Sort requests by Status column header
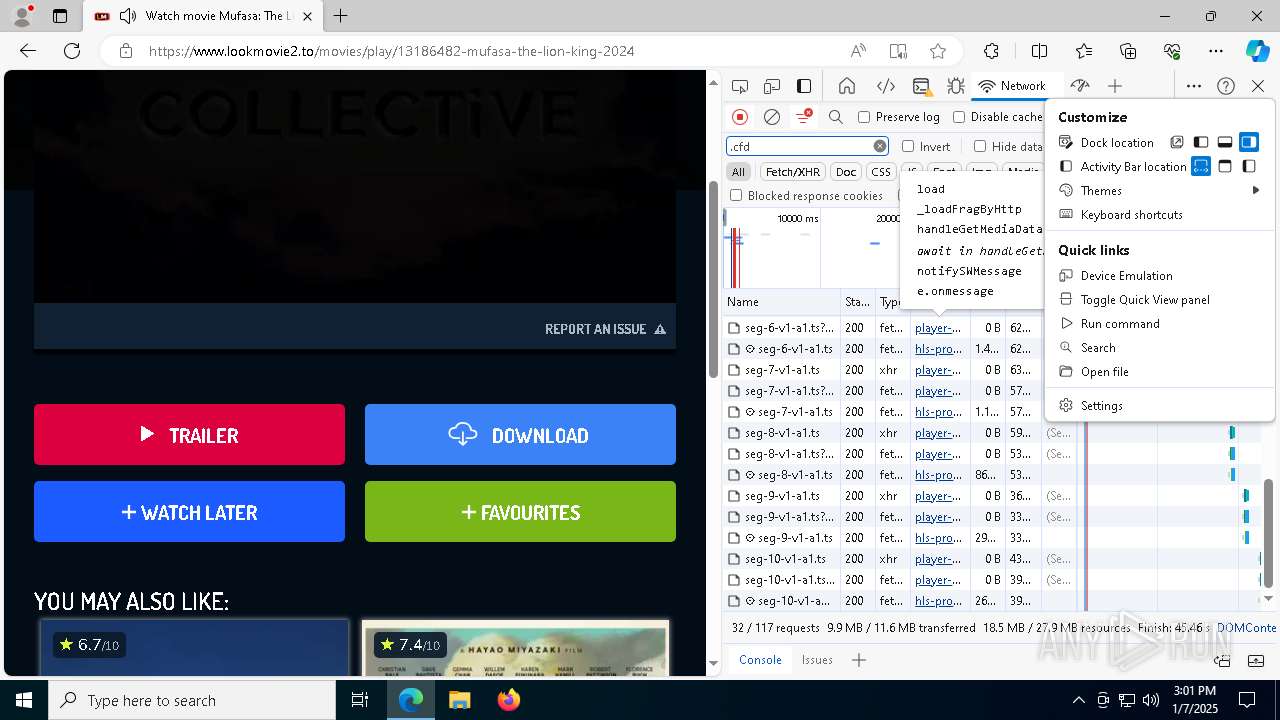 pyautogui.click(x=857, y=302)
